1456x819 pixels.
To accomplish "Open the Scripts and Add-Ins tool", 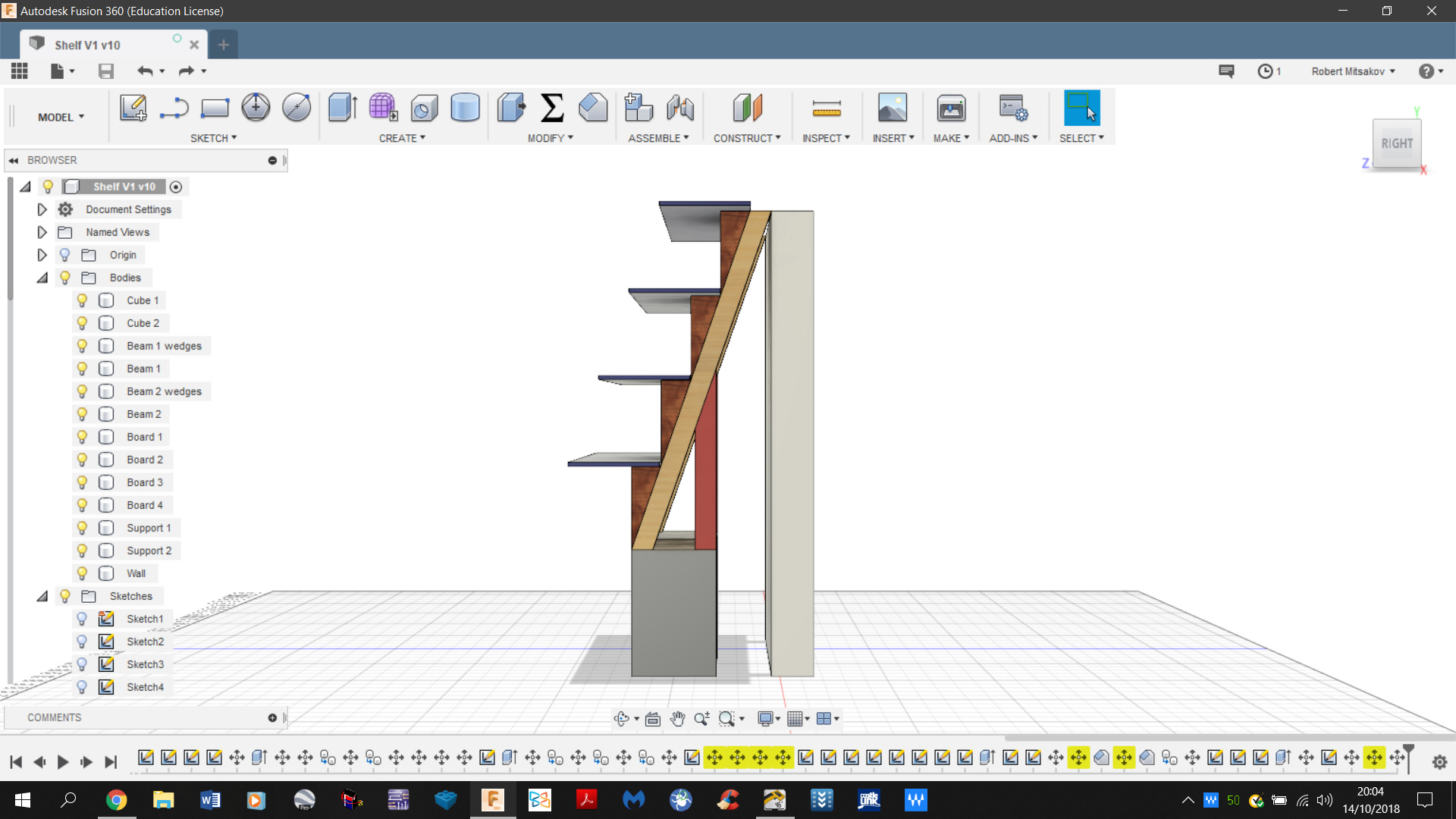I will pos(1013,108).
